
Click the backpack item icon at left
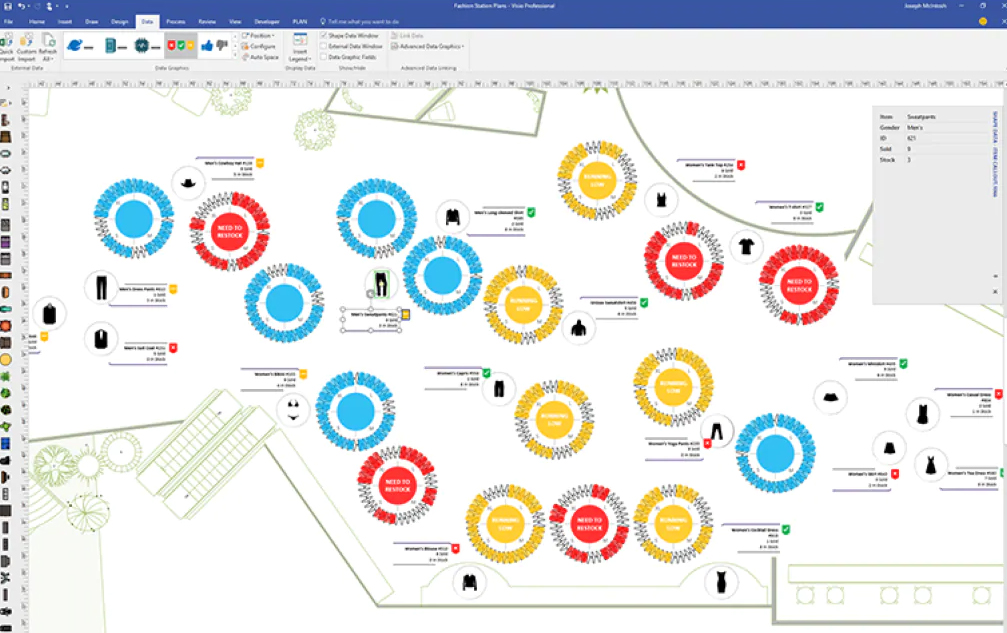[49, 314]
